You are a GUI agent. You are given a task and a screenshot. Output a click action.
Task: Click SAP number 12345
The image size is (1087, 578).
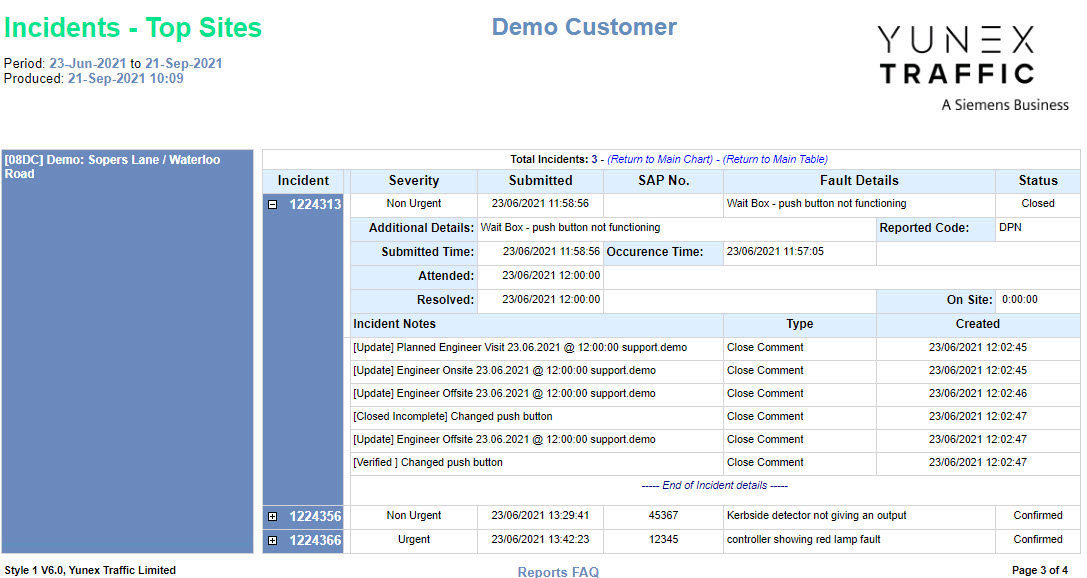663,539
